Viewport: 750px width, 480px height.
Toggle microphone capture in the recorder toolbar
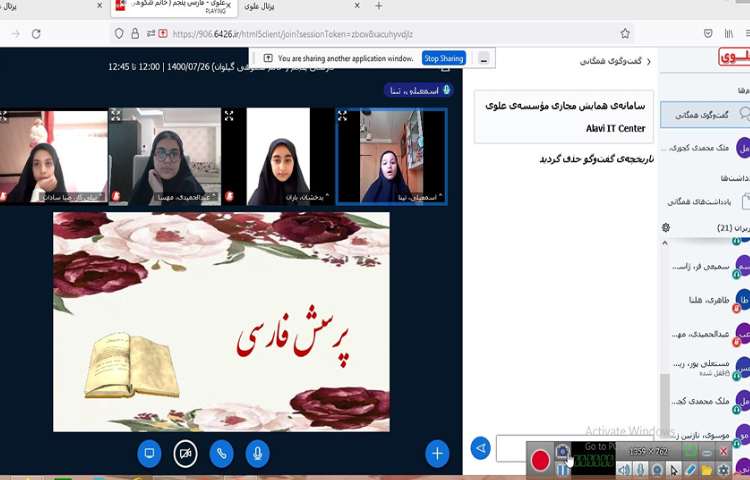click(640, 470)
